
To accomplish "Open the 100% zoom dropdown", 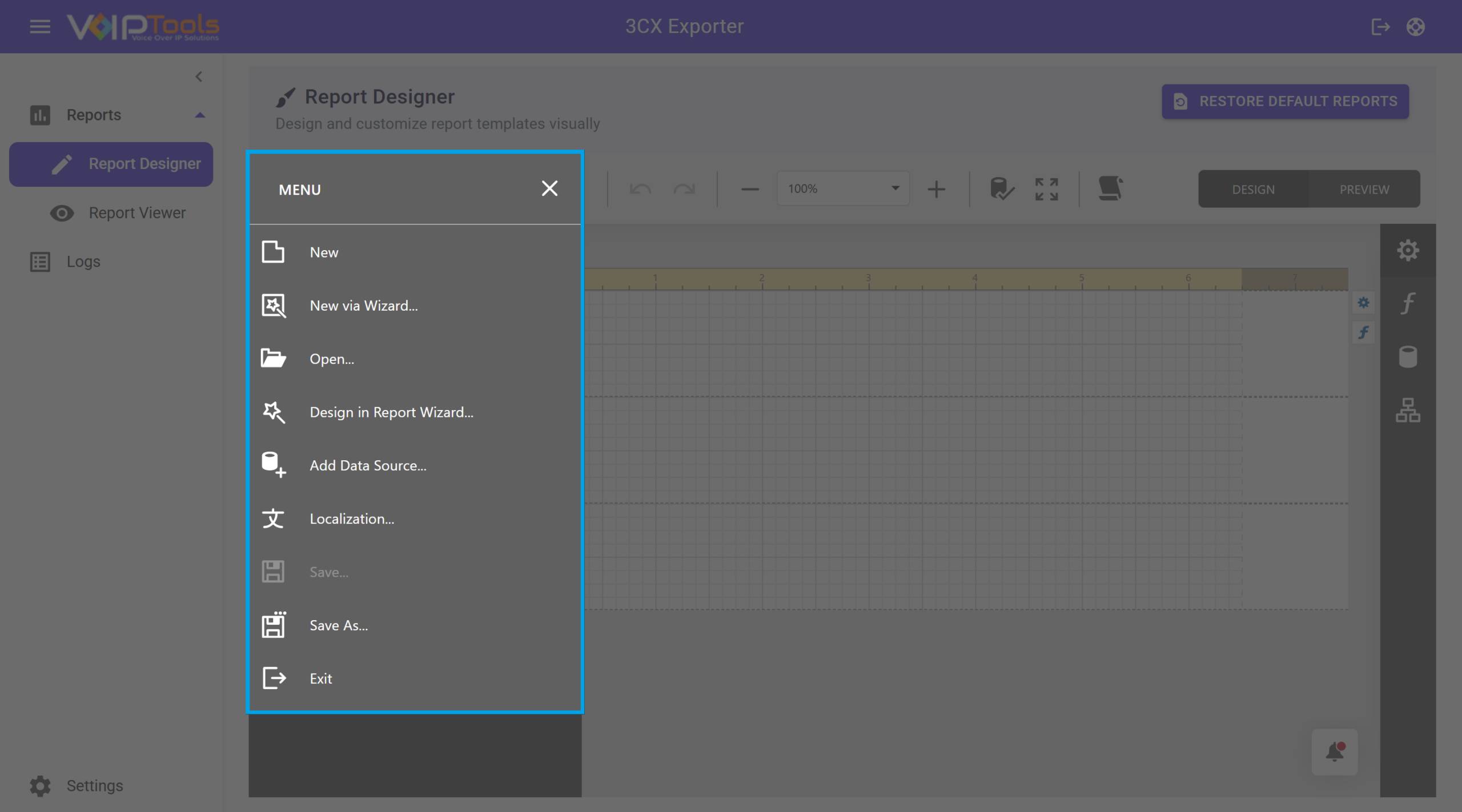I will pyautogui.click(x=843, y=188).
